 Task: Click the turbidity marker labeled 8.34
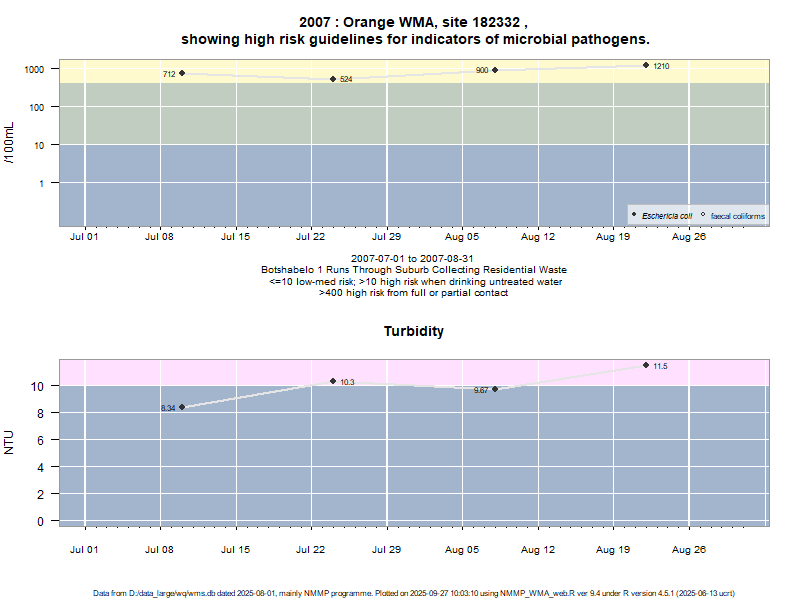coord(182,407)
